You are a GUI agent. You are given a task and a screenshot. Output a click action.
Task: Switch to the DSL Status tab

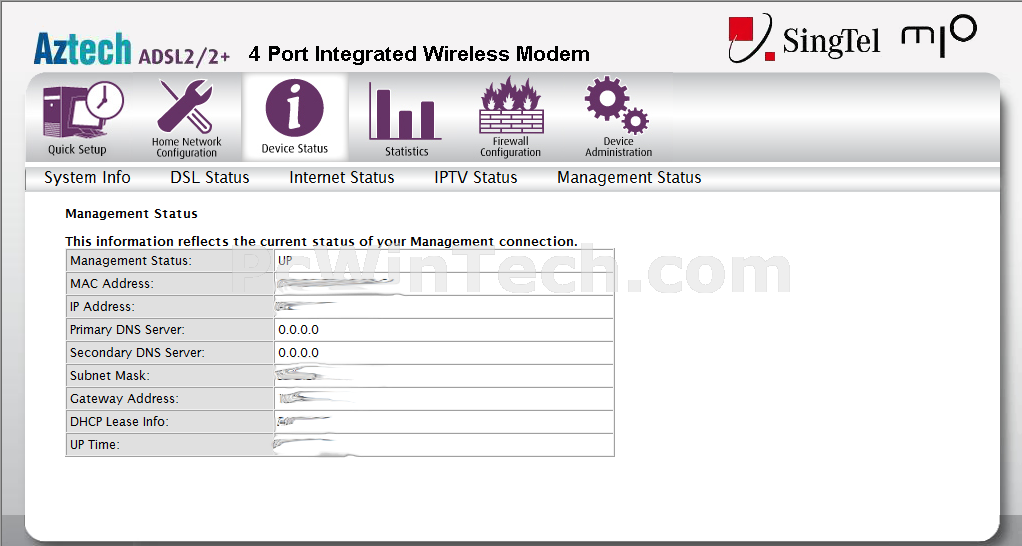click(210, 177)
